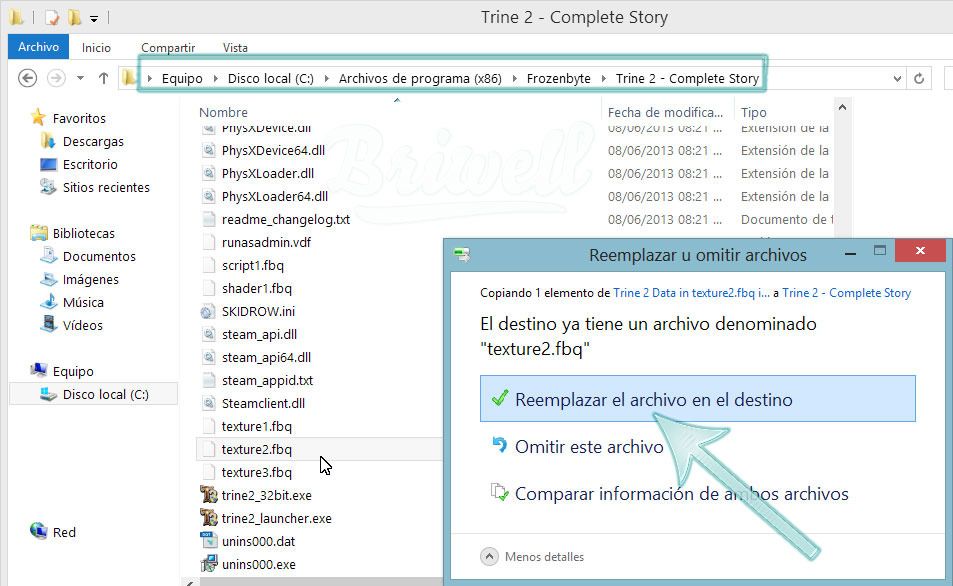Select unins000.dat file icon
Image resolution: width=953 pixels, height=586 pixels.
pos(208,541)
